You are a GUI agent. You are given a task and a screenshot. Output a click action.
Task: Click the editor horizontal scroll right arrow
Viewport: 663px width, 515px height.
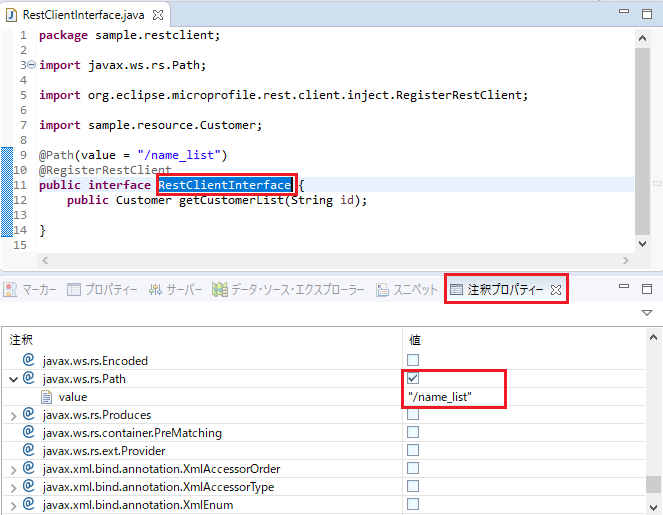[626, 260]
